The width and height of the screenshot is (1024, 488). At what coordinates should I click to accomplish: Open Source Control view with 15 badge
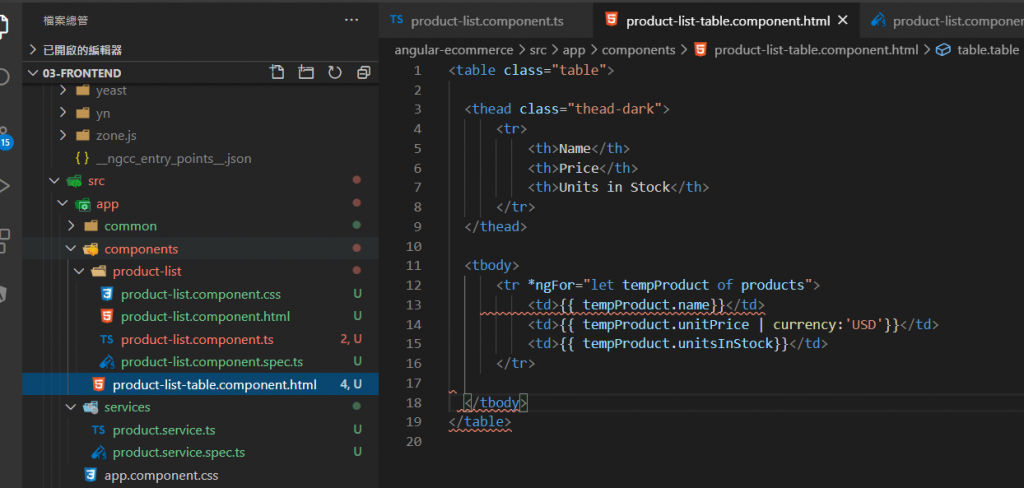click(x=5, y=136)
